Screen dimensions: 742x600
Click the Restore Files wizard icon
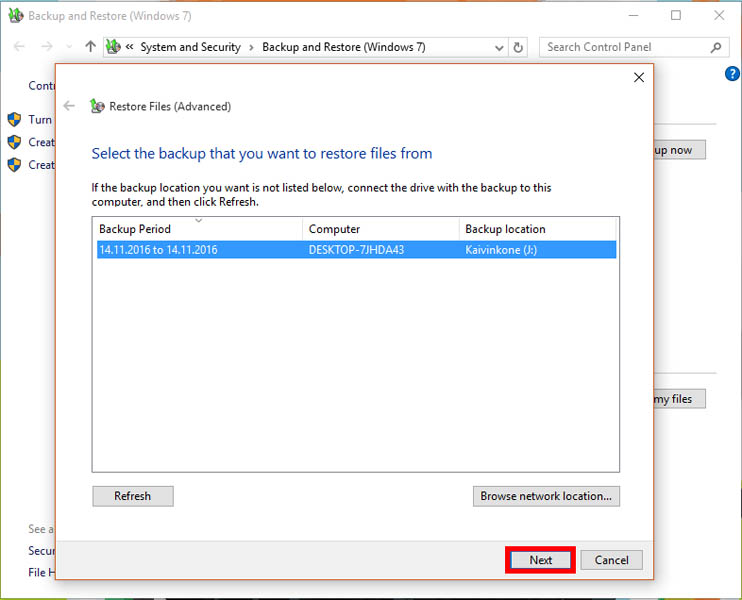pyautogui.click(x=97, y=106)
